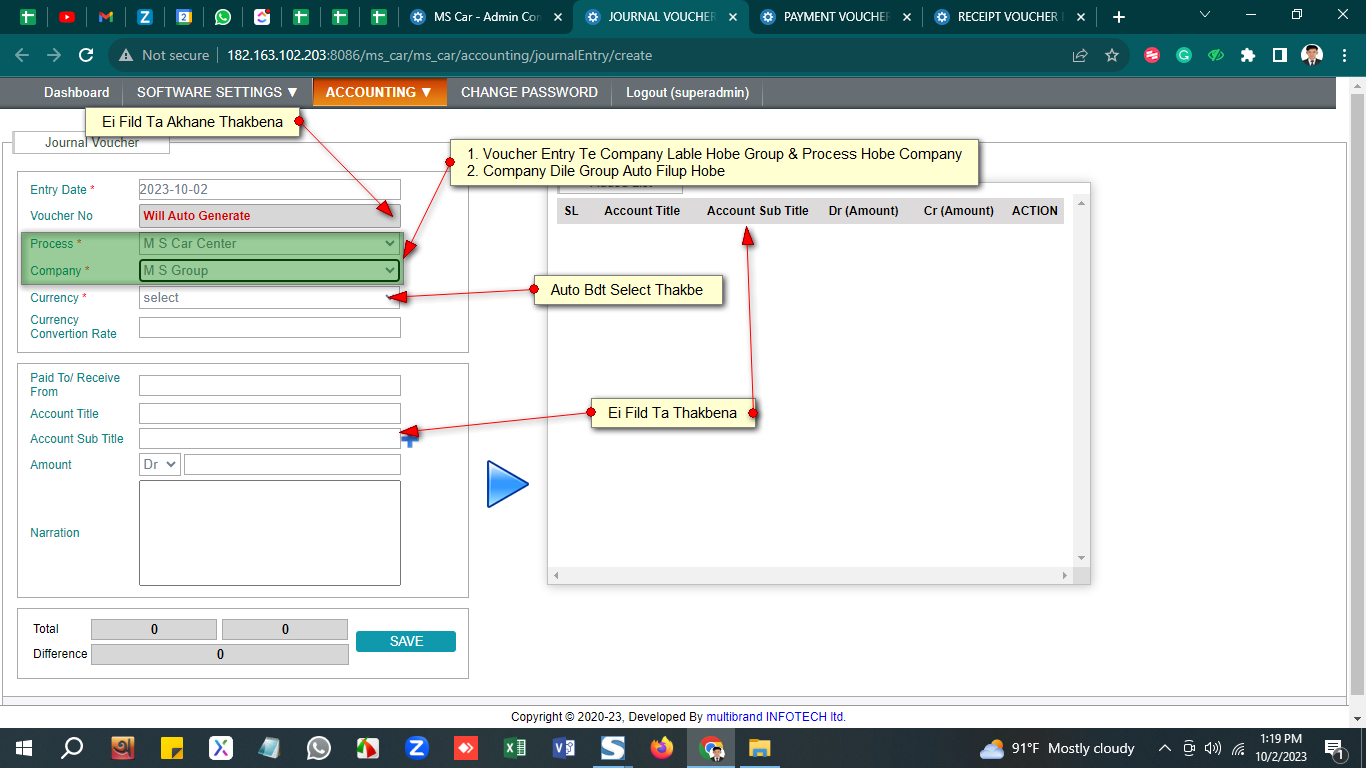The image size is (1366, 768).
Task: Click Logout (superadmin)
Action: 687,92
